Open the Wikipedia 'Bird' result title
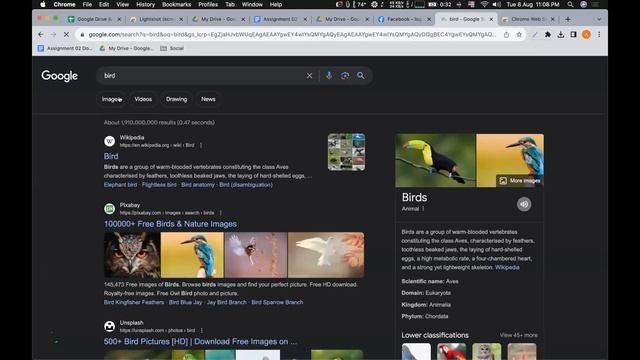Viewport: 640px width, 360px height. point(111,156)
